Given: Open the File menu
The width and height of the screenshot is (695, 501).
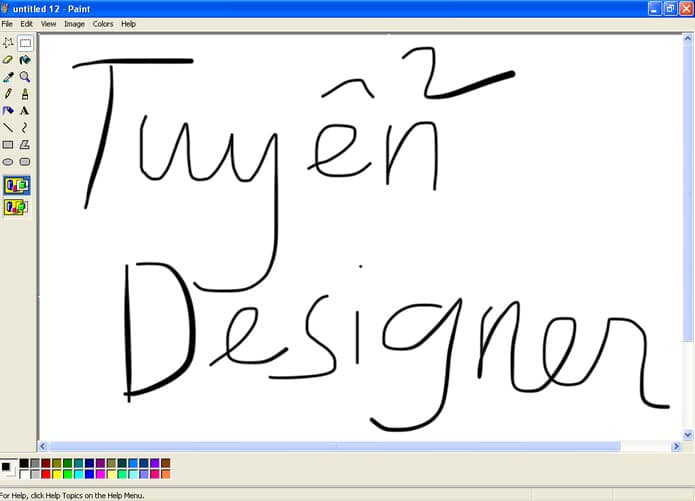Looking at the screenshot, I should click(x=7, y=24).
